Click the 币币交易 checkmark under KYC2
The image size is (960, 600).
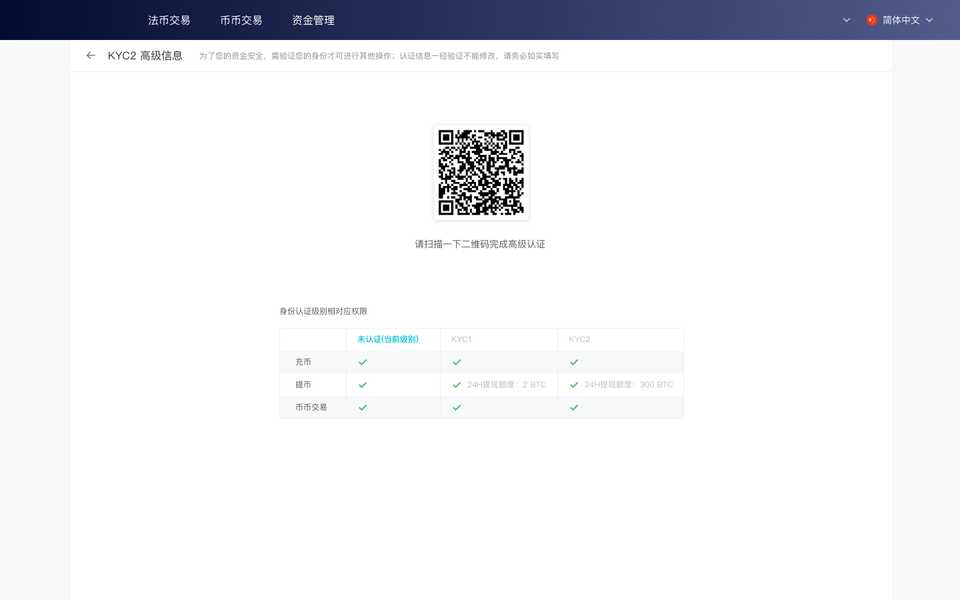[x=574, y=408]
